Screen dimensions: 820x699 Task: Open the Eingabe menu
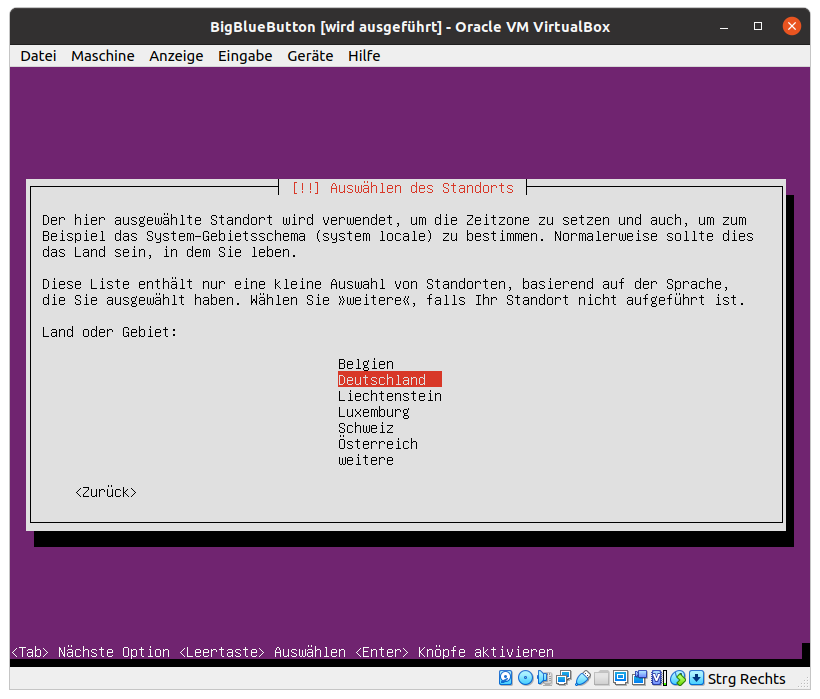[x=245, y=56]
